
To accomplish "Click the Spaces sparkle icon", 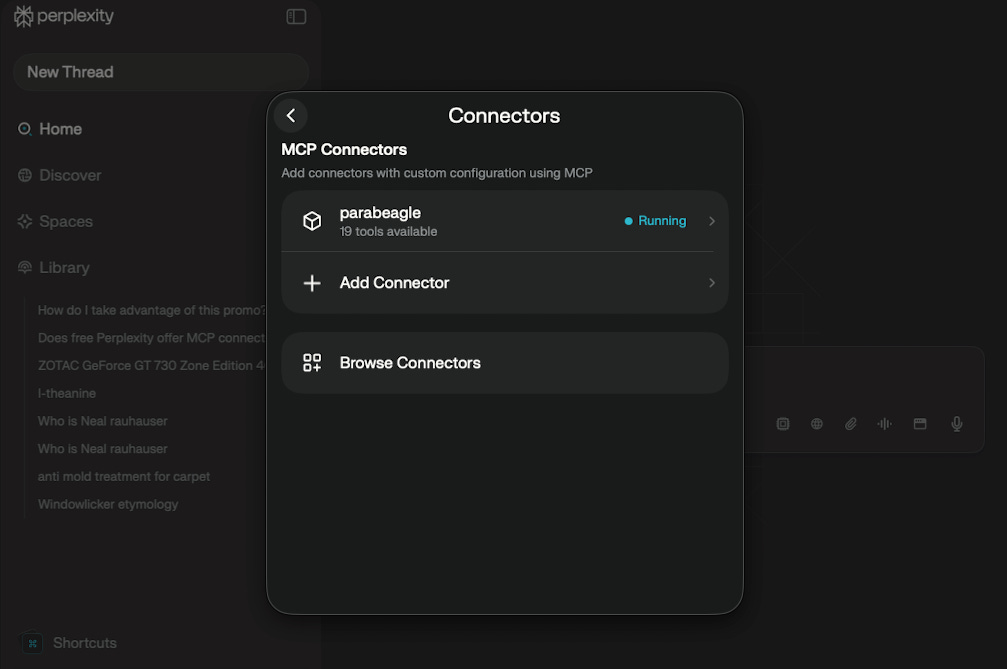I will [24, 222].
